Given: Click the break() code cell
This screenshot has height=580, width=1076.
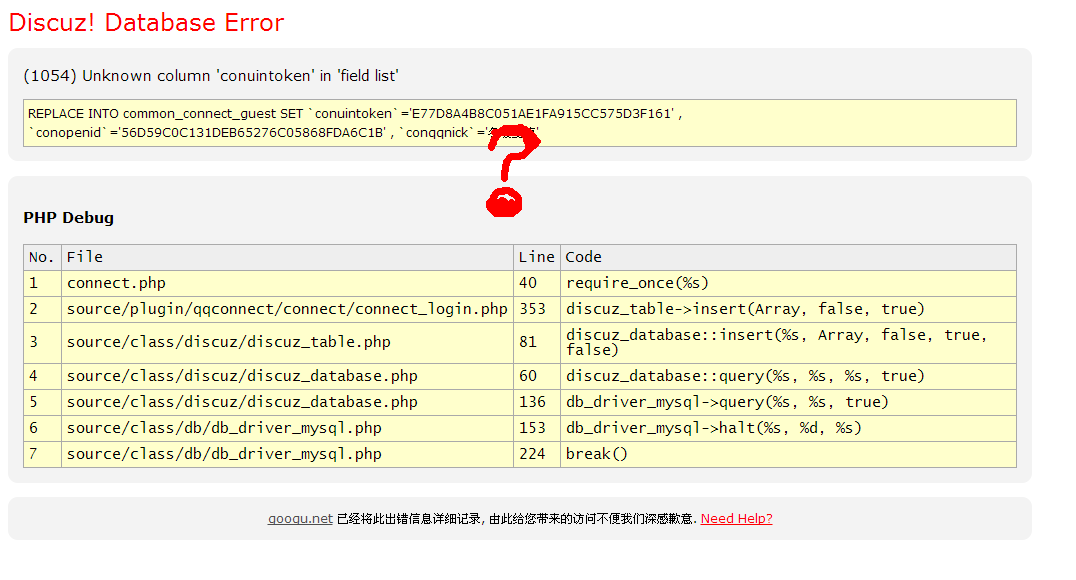Looking at the screenshot, I should pyautogui.click(x=788, y=454).
